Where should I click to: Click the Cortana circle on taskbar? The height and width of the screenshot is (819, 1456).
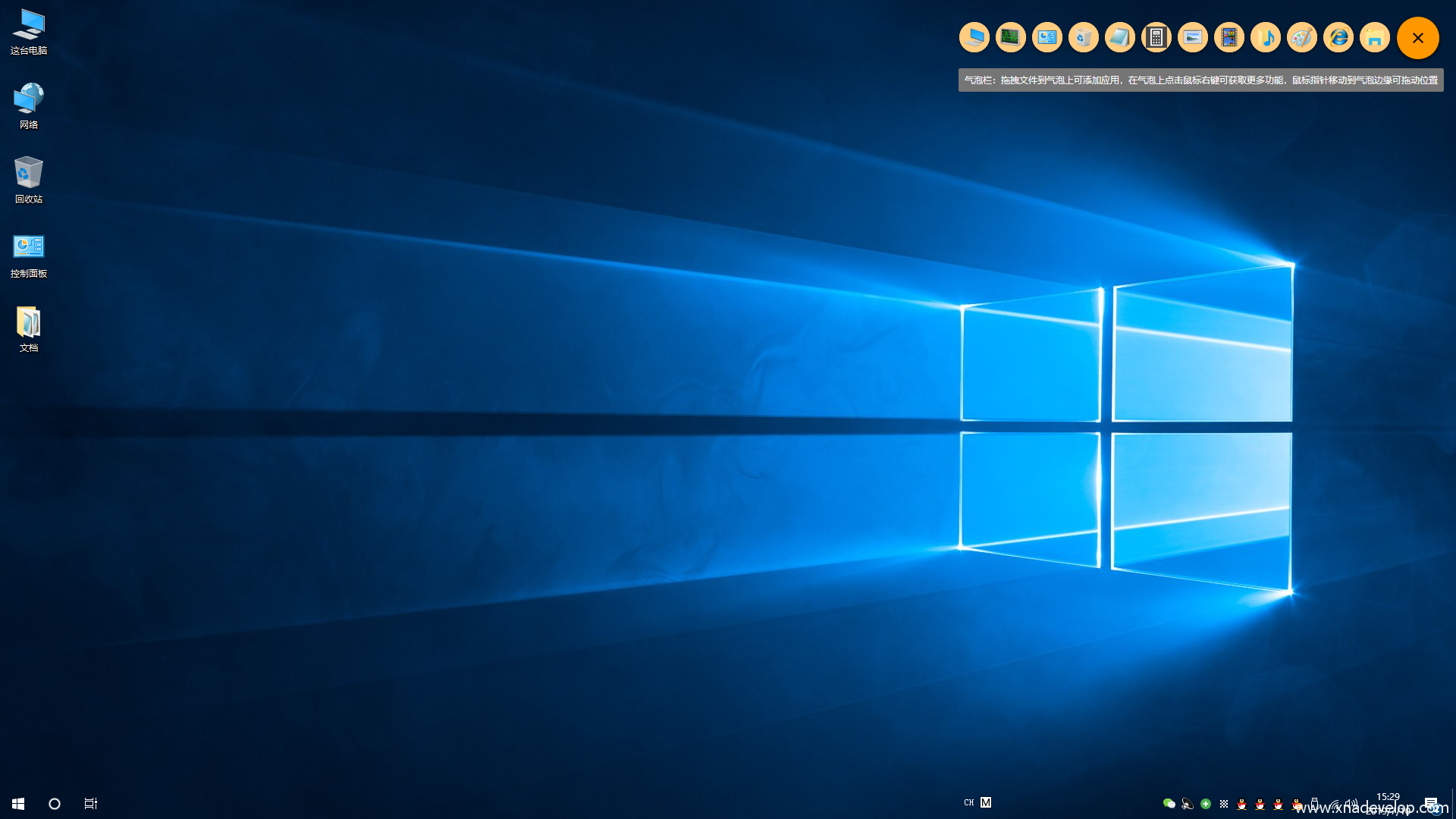55,803
